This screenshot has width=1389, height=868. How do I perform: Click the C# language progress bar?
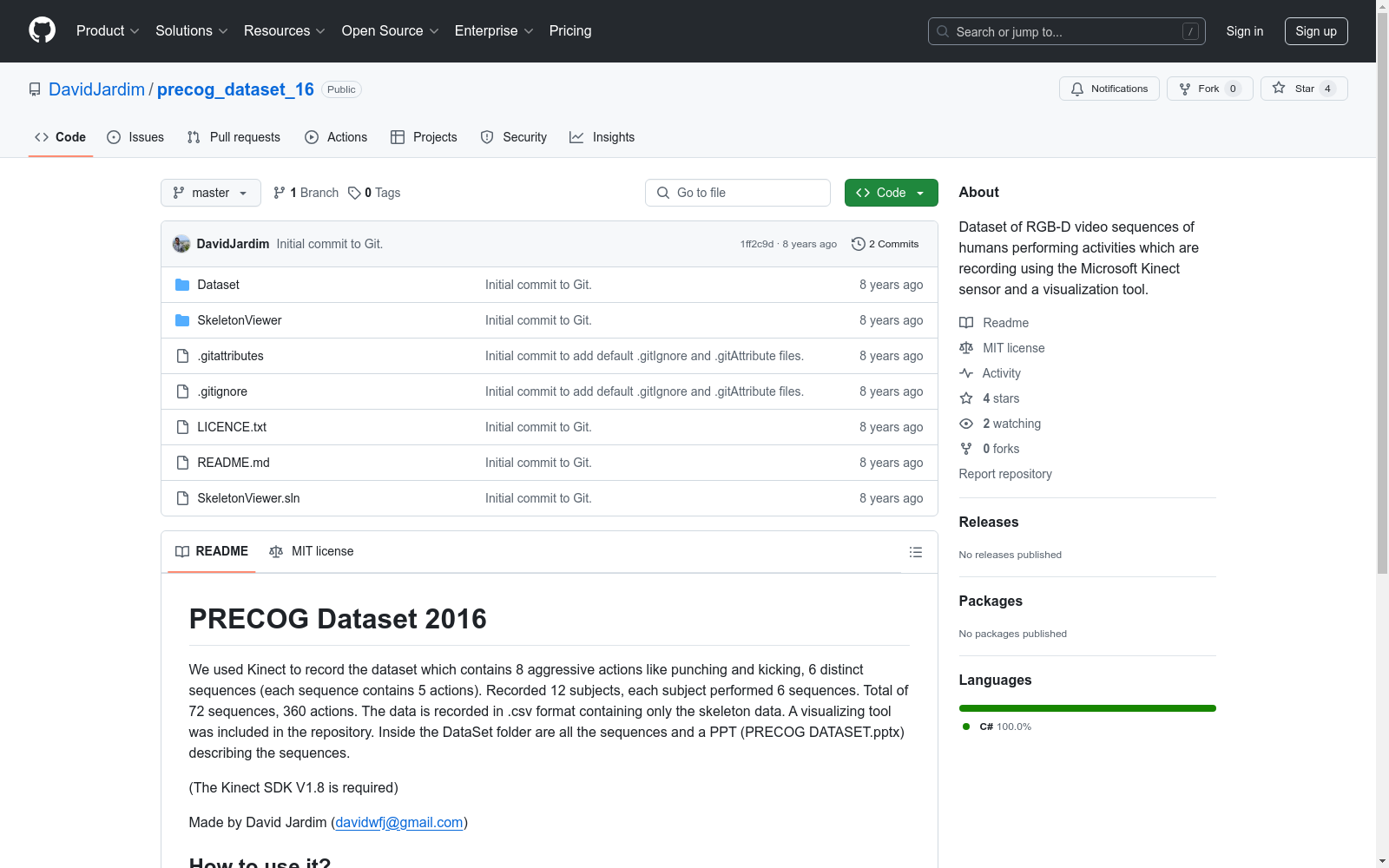click(x=1088, y=708)
